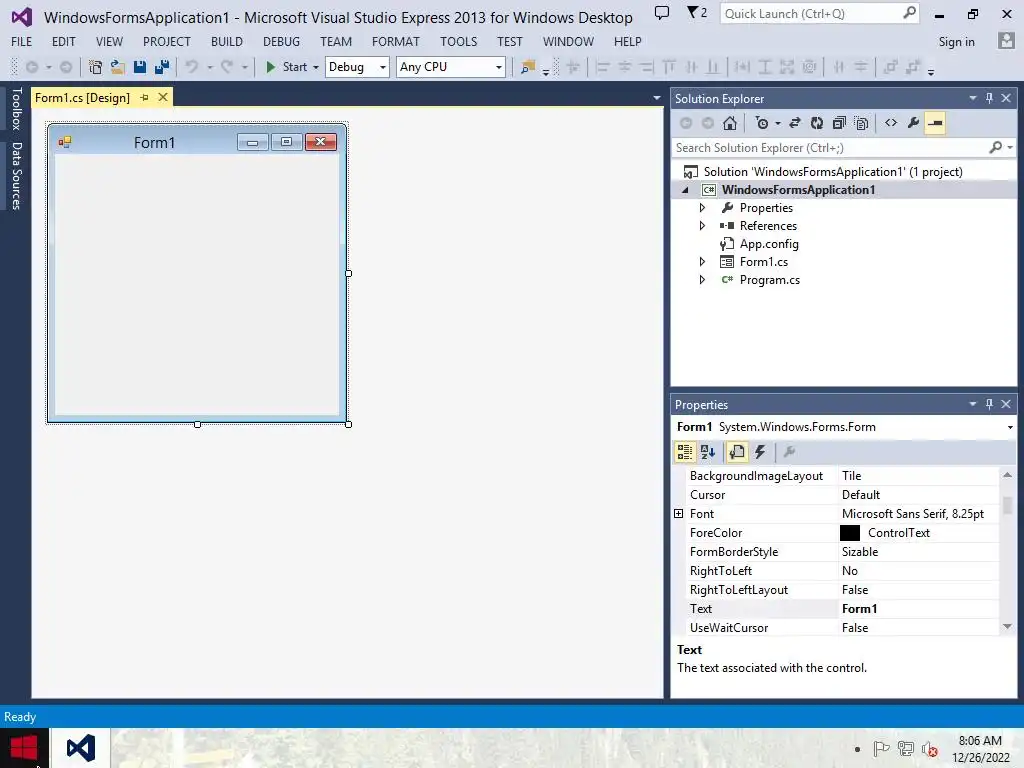Screen dimensions: 1024x768
Task: Click the Open File toolbar icon
Action: (x=118, y=67)
